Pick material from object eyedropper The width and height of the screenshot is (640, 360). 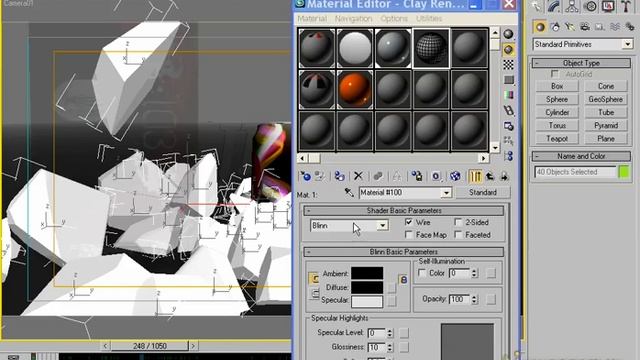(x=349, y=192)
